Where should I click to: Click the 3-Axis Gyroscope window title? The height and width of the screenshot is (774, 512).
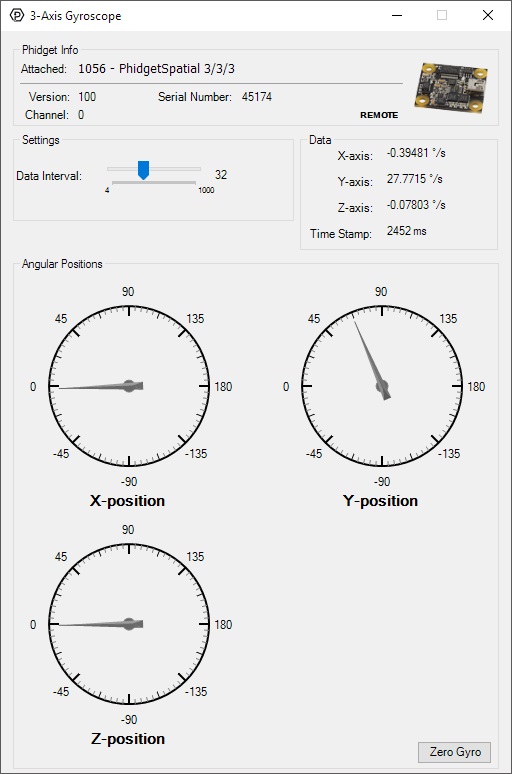pyautogui.click(x=76, y=16)
